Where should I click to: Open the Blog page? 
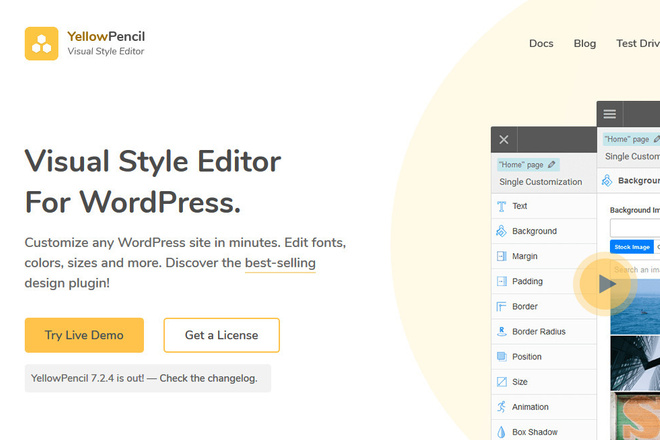pyautogui.click(x=585, y=43)
